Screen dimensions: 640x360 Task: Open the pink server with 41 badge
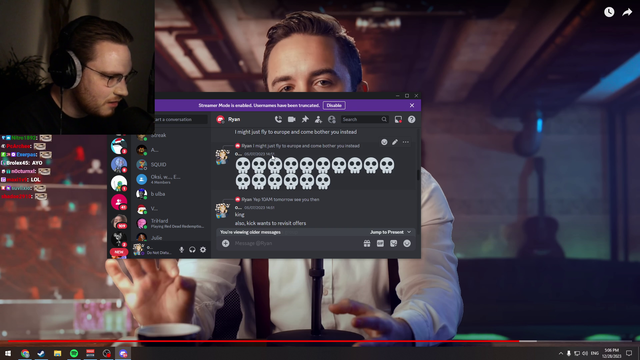(119, 202)
